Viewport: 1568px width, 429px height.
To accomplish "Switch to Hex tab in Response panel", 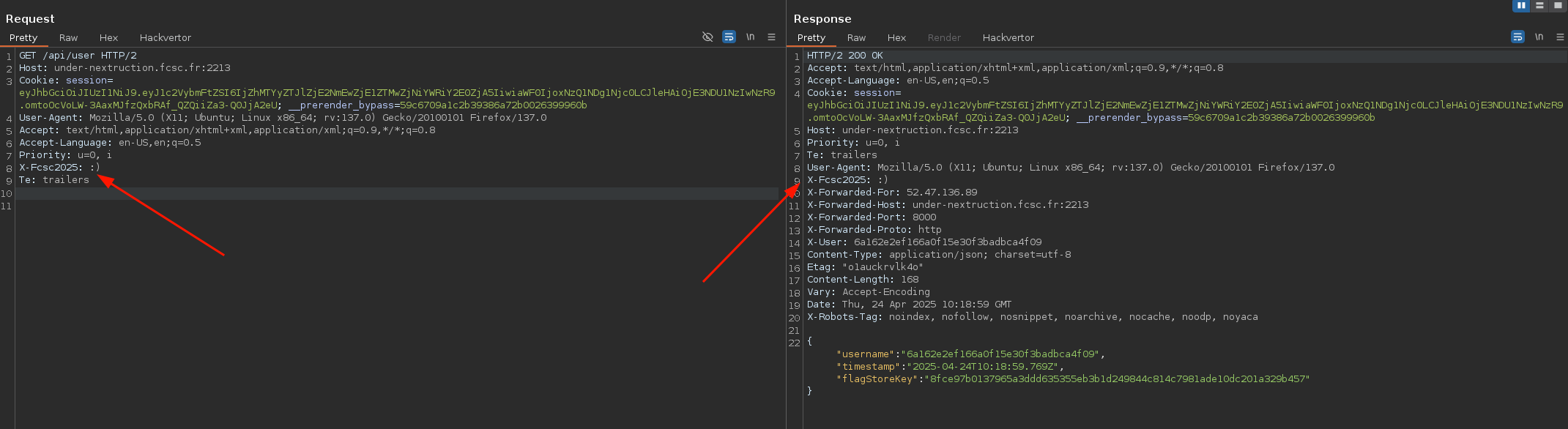I will click(x=896, y=37).
